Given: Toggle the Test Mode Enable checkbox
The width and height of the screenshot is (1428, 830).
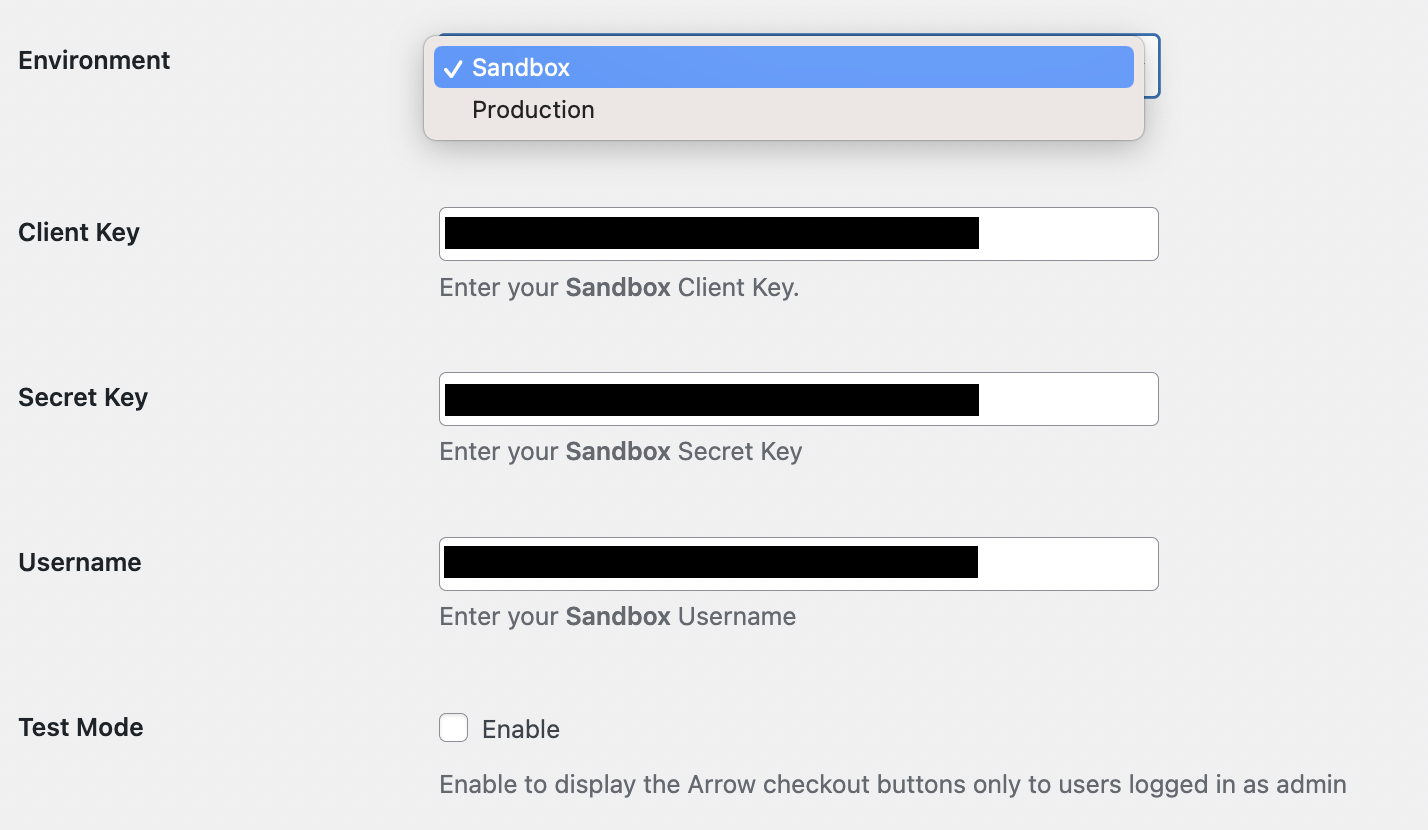Looking at the screenshot, I should [454, 728].
